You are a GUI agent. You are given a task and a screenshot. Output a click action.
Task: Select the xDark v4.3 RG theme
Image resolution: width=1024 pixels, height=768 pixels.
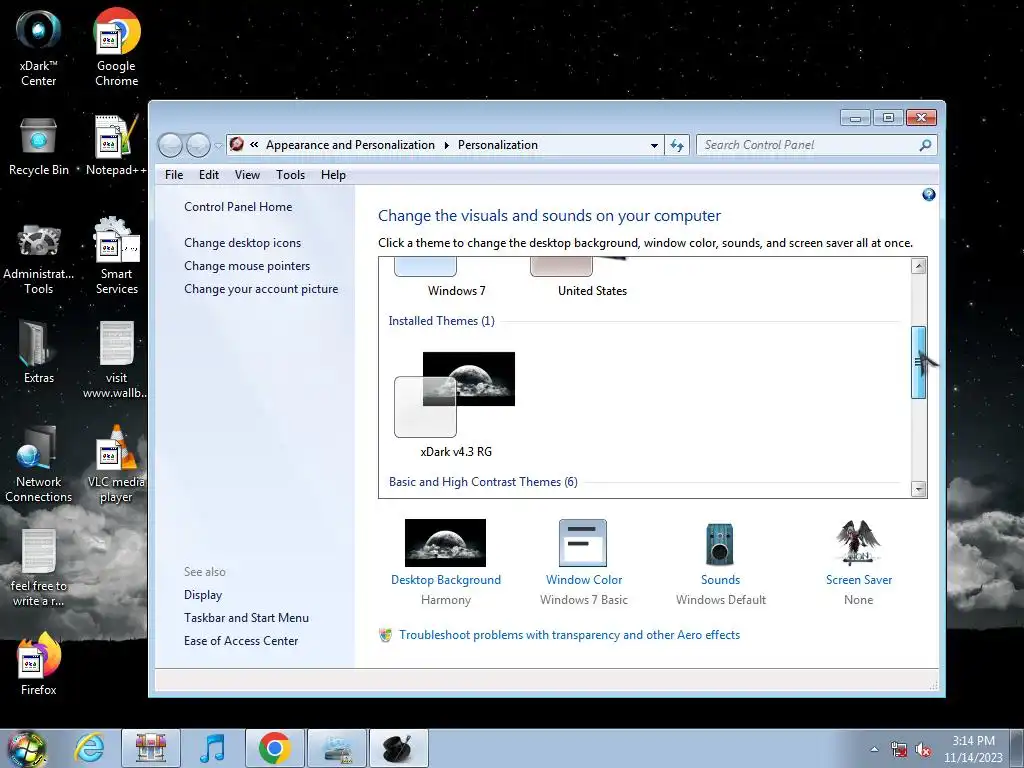(x=456, y=405)
